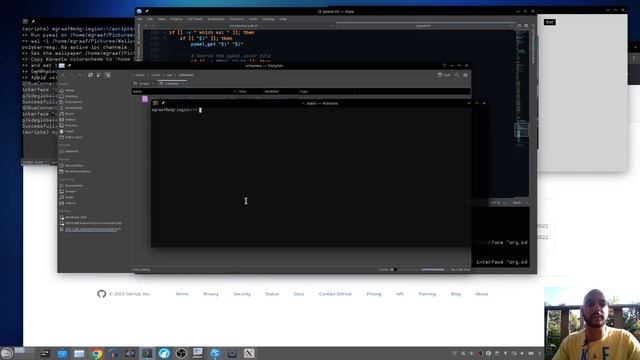Image resolution: width=640 pixels, height=360 pixels.
Task: Click the Exit button in gray window
Action: (550, 22)
